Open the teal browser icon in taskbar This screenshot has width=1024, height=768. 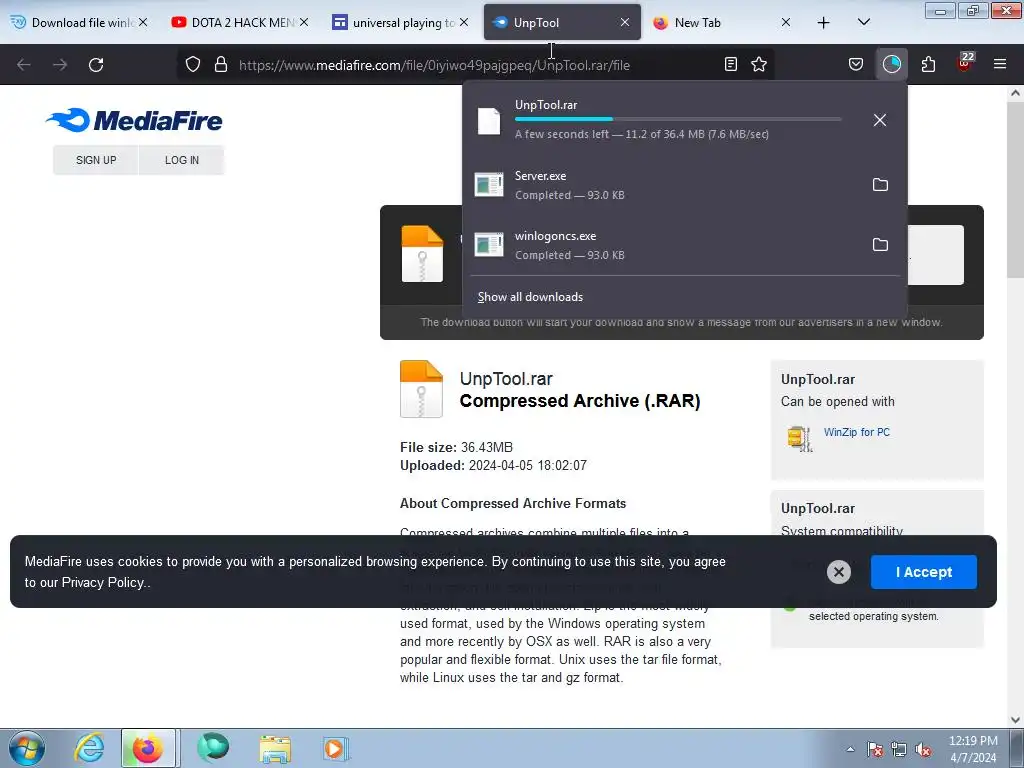(x=214, y=748)
